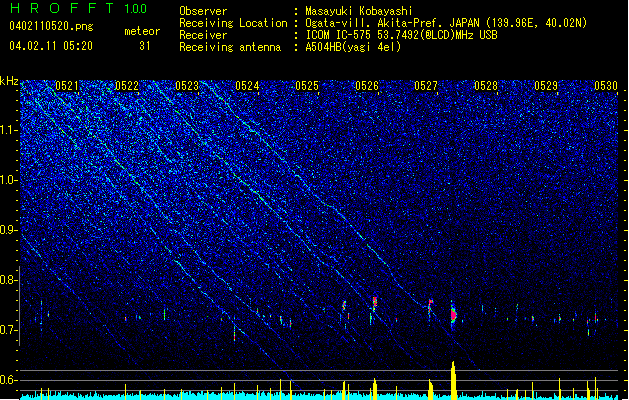Click the 0521 time marker

pyautogui.click(x=67, y=86)
